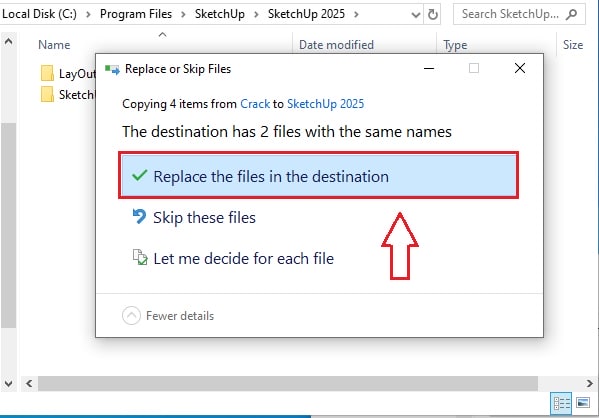
Task: Select the second Sketch folder icon
Action: [47, 94]
